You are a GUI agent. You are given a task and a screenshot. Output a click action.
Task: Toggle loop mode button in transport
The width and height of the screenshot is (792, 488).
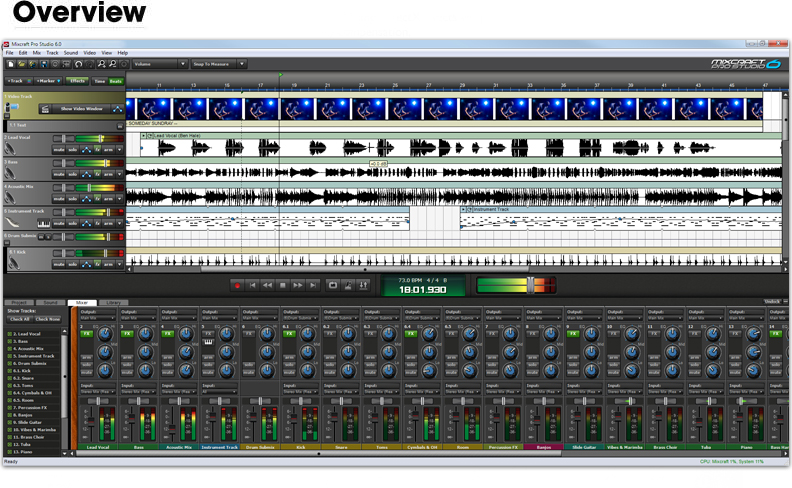(333, 285)
